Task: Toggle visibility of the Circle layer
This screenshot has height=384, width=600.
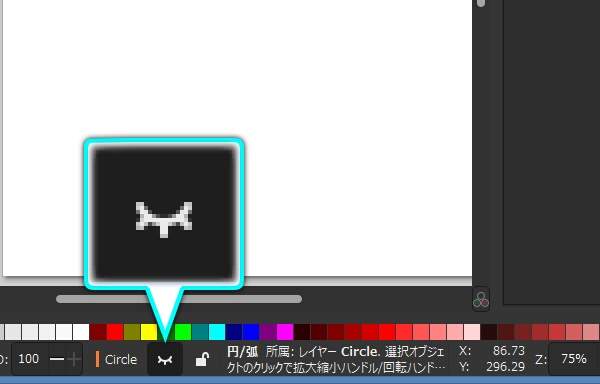Action: [165, 360]
